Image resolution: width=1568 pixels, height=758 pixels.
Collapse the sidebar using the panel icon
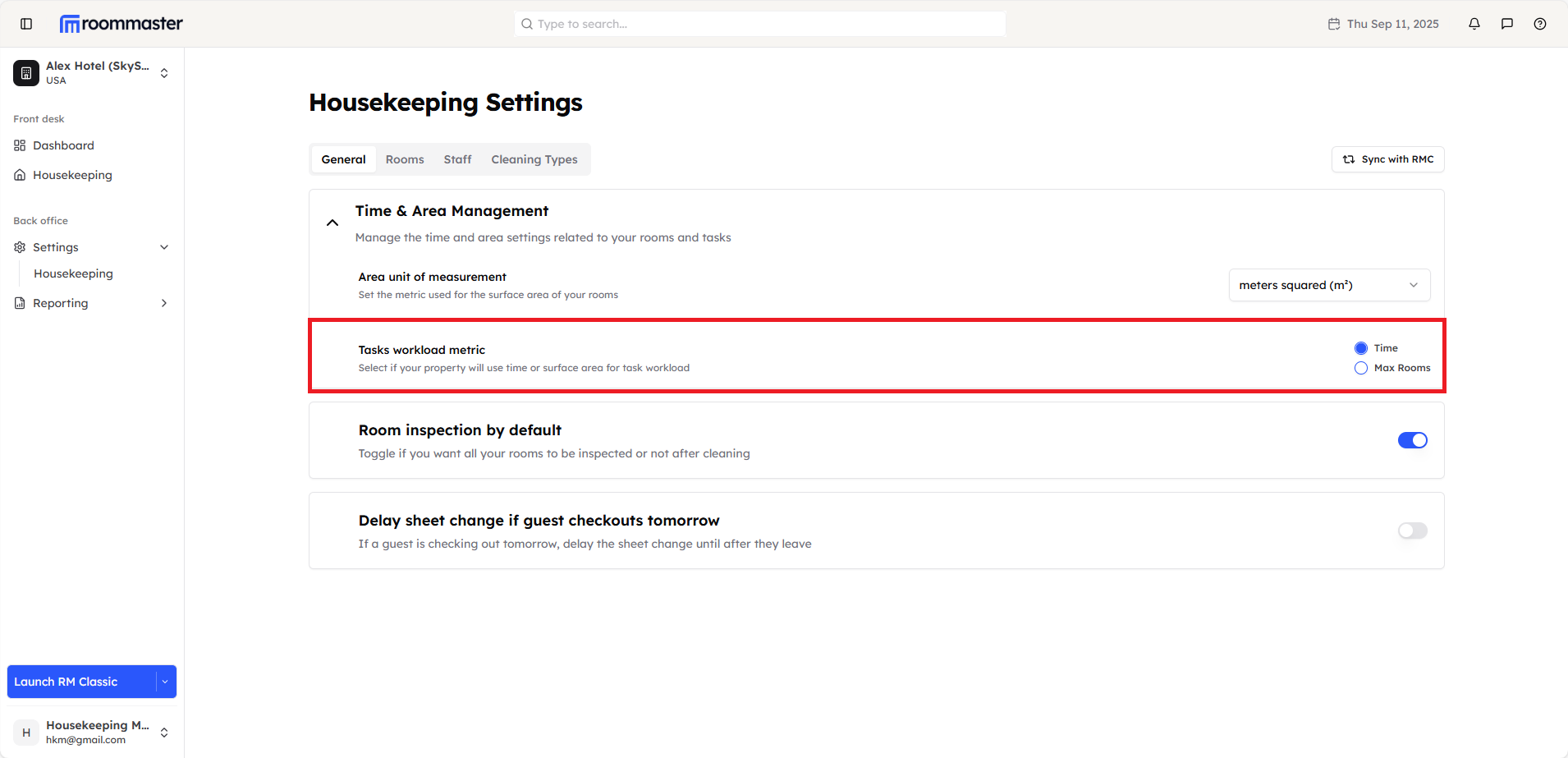pos(25,24)
